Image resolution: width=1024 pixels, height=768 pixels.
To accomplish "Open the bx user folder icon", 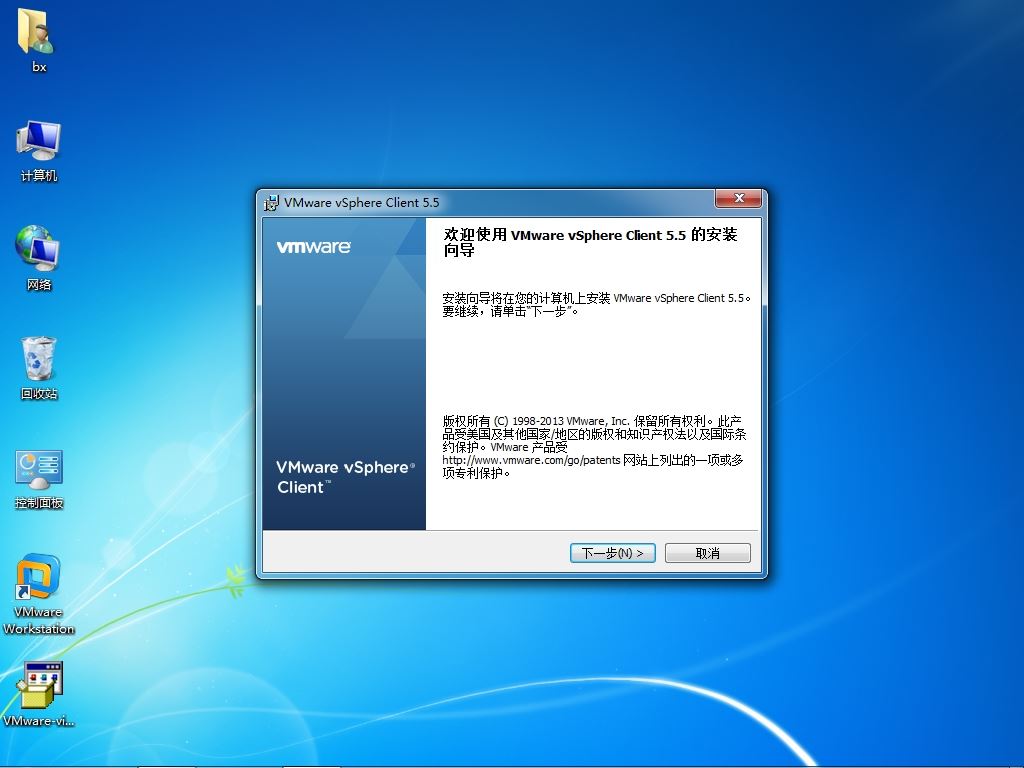I will coord(36,32).
